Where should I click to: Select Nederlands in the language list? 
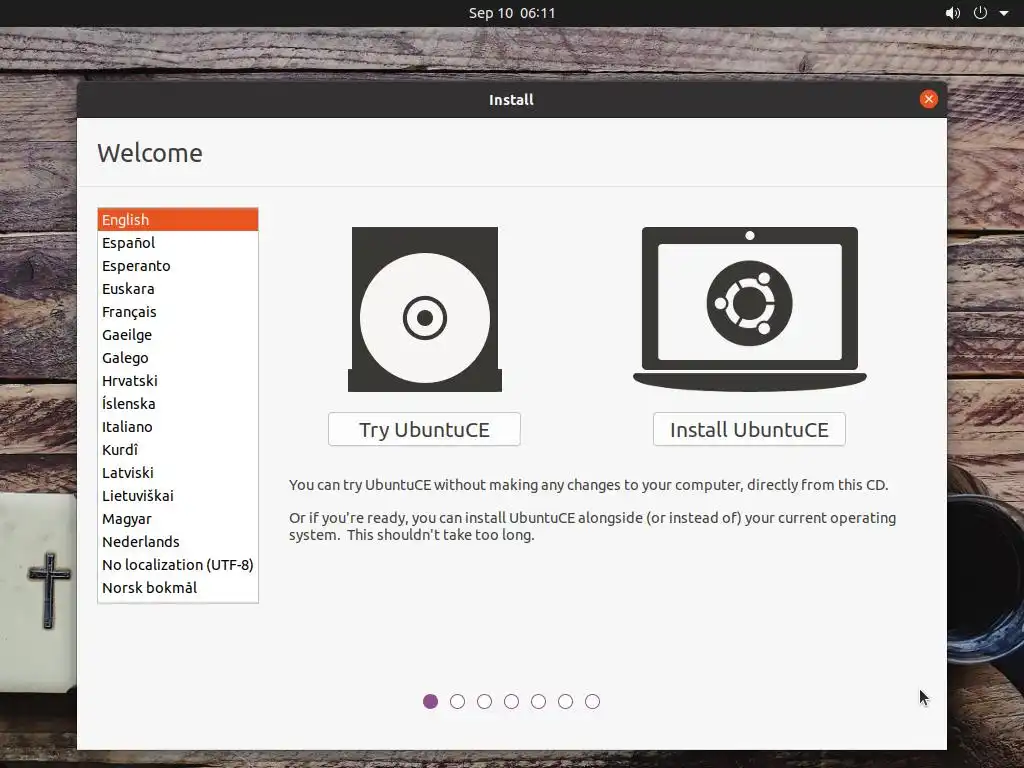(178, 541)
